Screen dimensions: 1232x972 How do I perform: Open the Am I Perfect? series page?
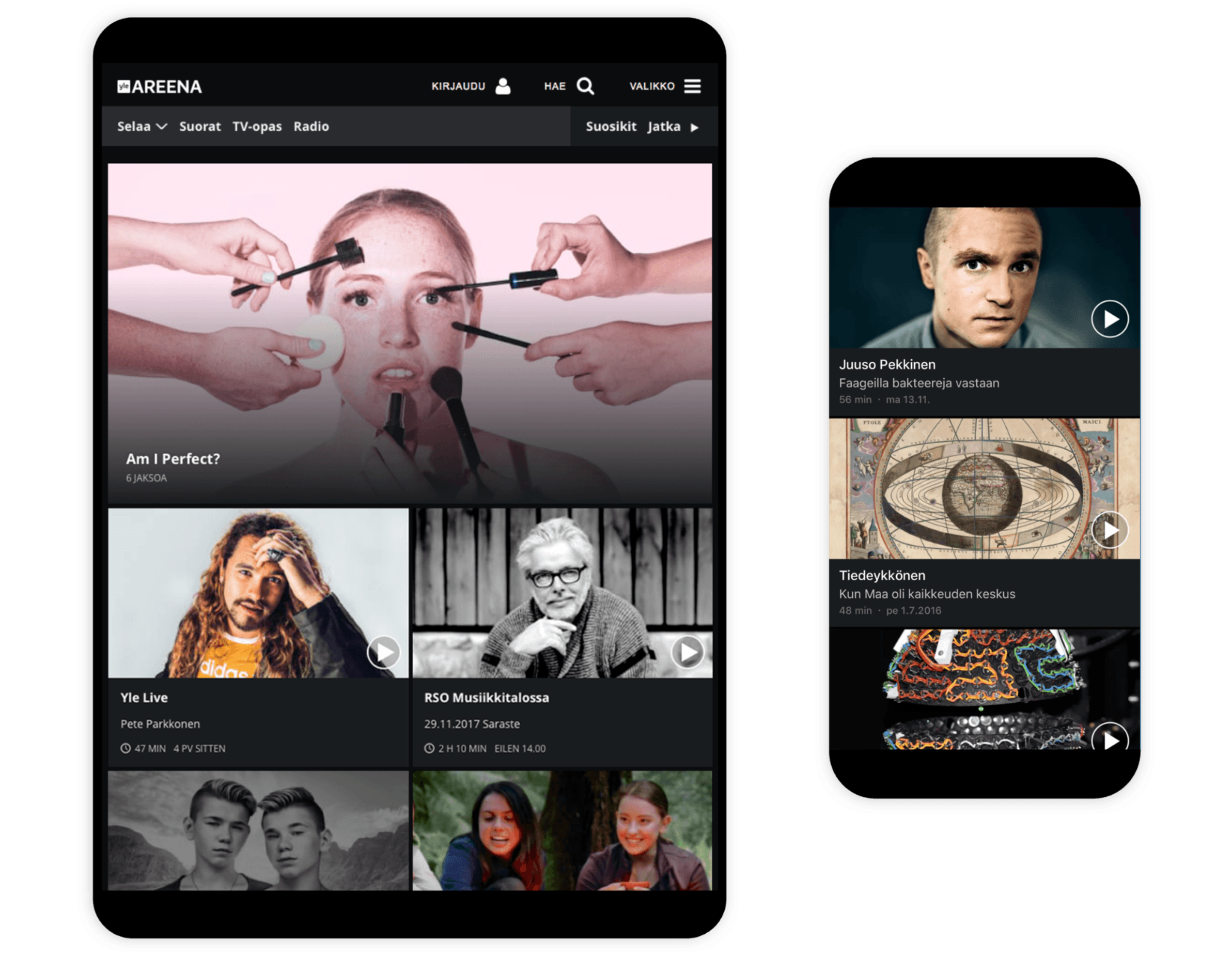pos(172,458)
